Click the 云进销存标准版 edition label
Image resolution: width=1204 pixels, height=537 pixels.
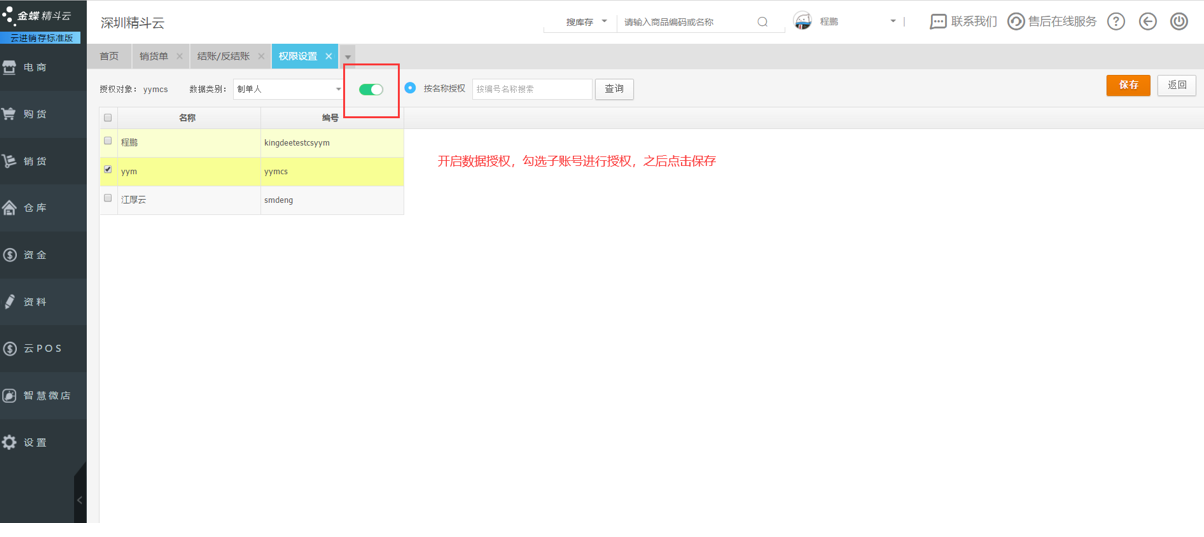pyautogui.click(x=41, y=38)
